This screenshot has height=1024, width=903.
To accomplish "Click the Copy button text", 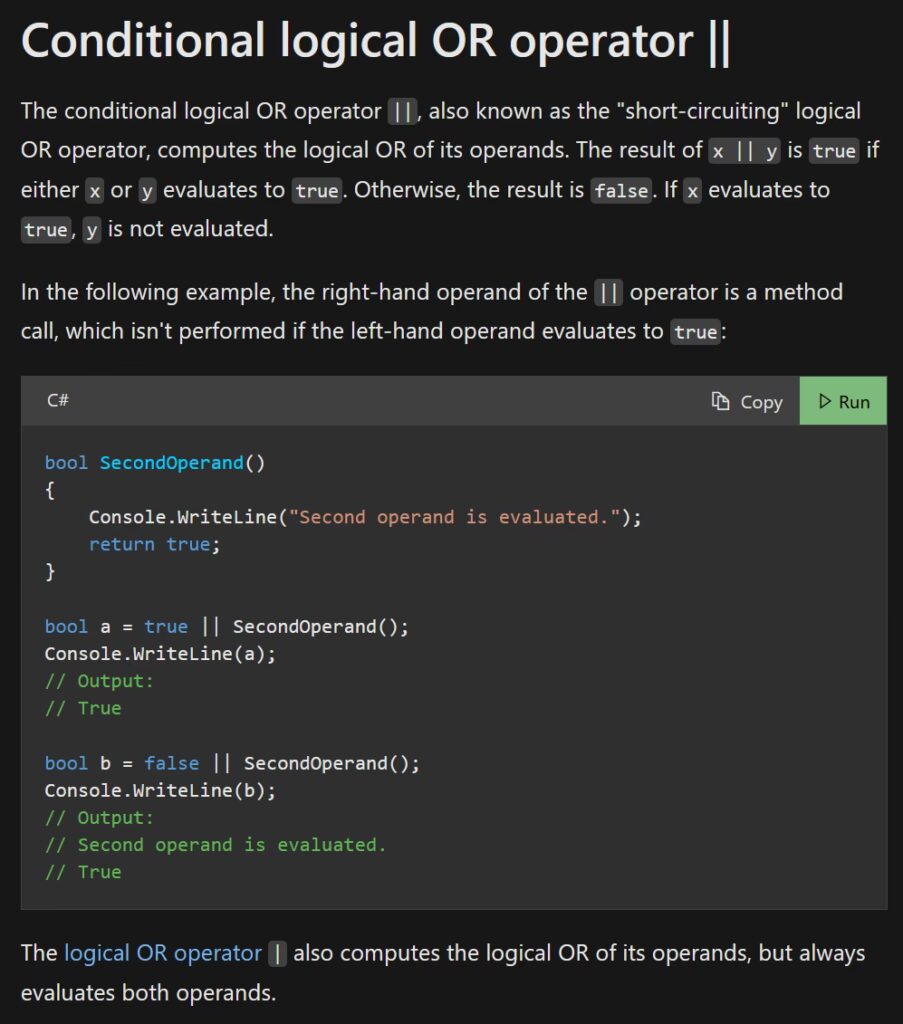I will point(761,402).
